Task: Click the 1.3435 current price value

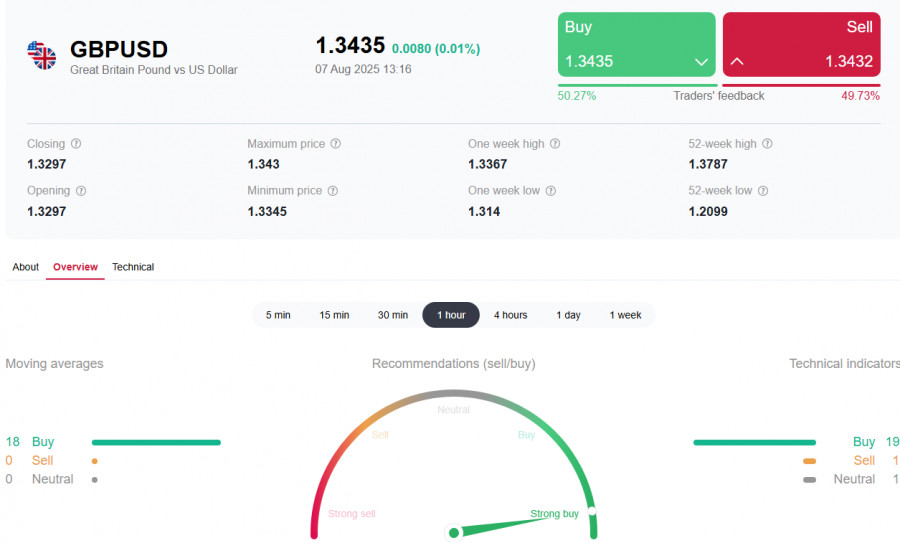Action: [x=350, y=45]
